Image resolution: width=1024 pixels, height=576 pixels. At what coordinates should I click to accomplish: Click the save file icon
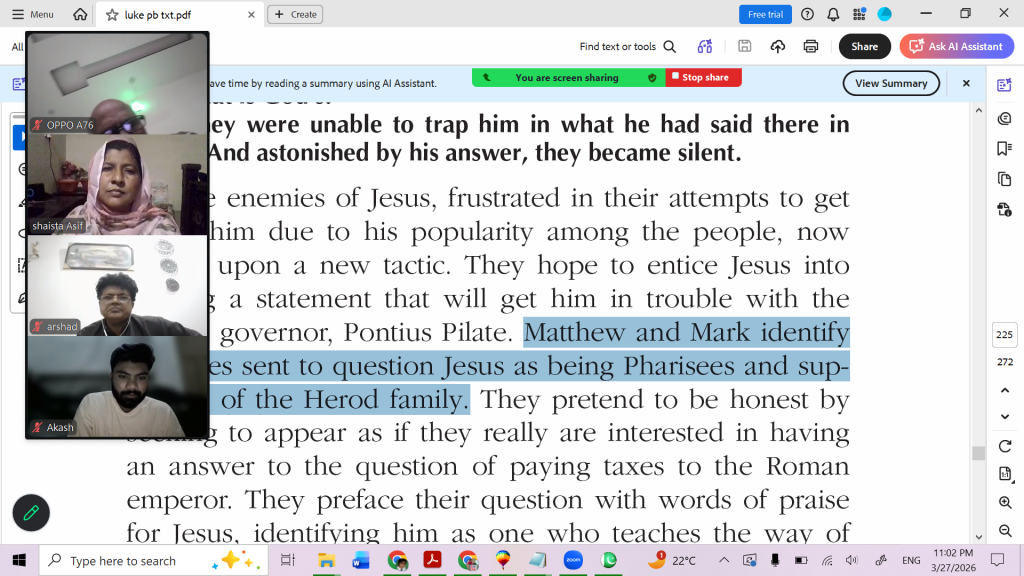point(744,46)
